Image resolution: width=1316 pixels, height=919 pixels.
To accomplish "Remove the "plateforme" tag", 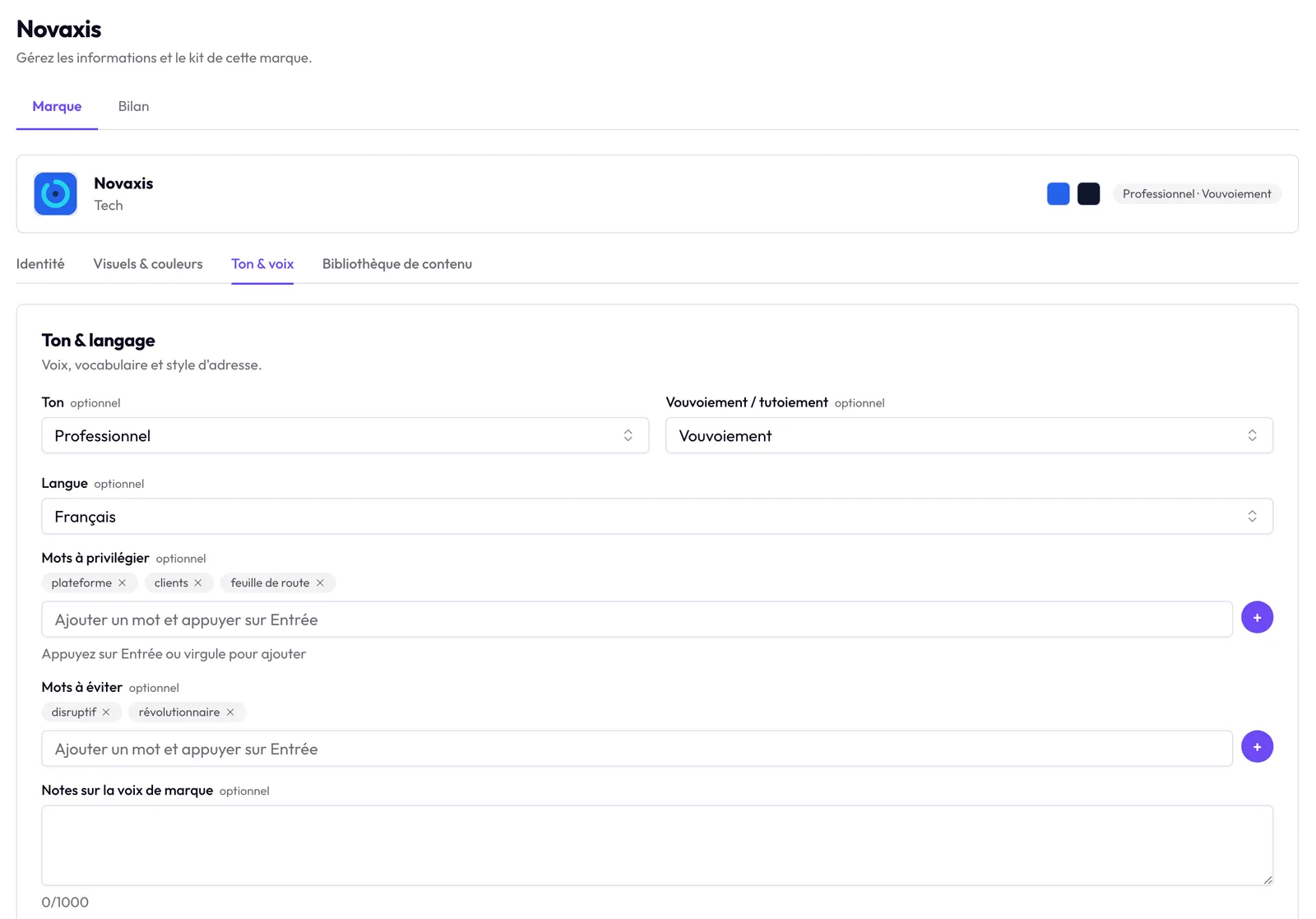I will 123,582.
